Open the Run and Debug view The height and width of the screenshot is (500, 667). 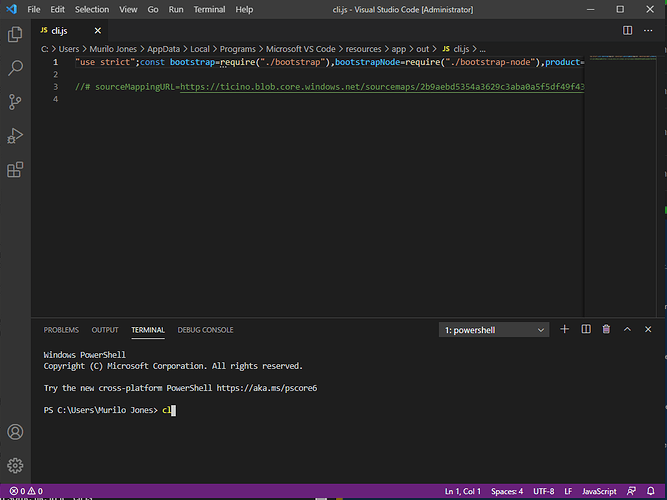pos(15,136)
